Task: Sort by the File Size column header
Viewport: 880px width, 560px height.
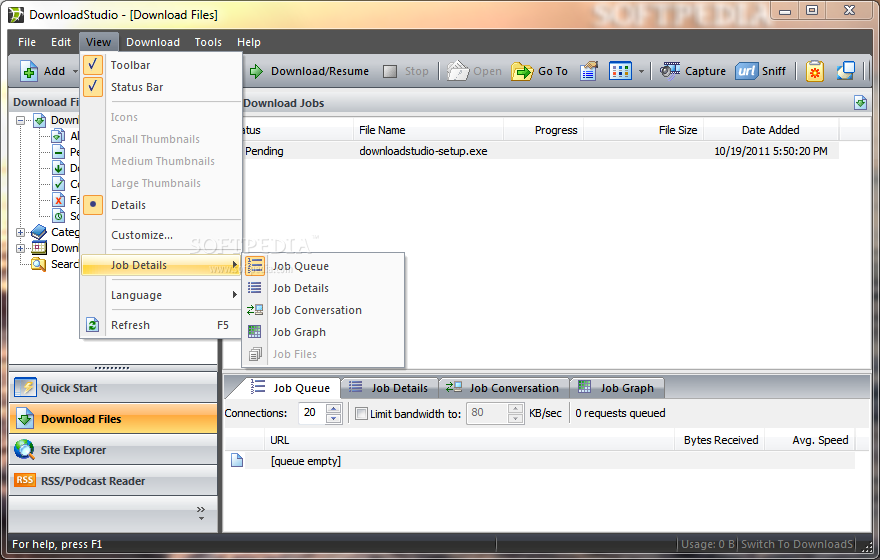Action: (x=643, y=130)
